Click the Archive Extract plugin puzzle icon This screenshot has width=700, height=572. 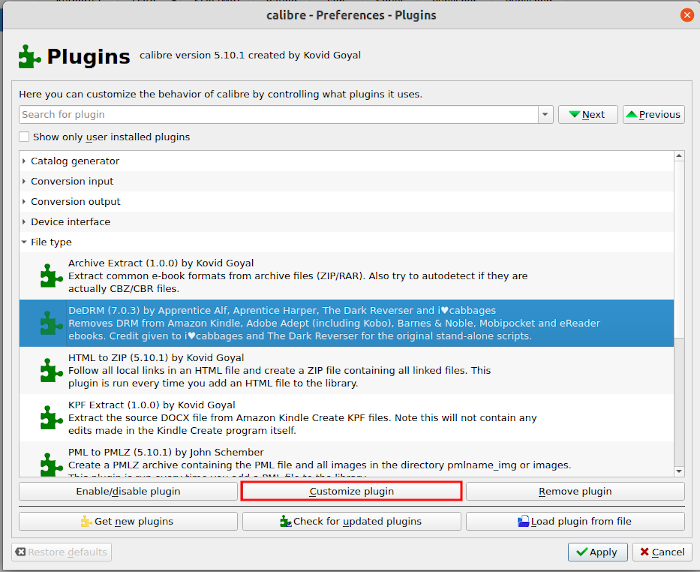[51, 276]
